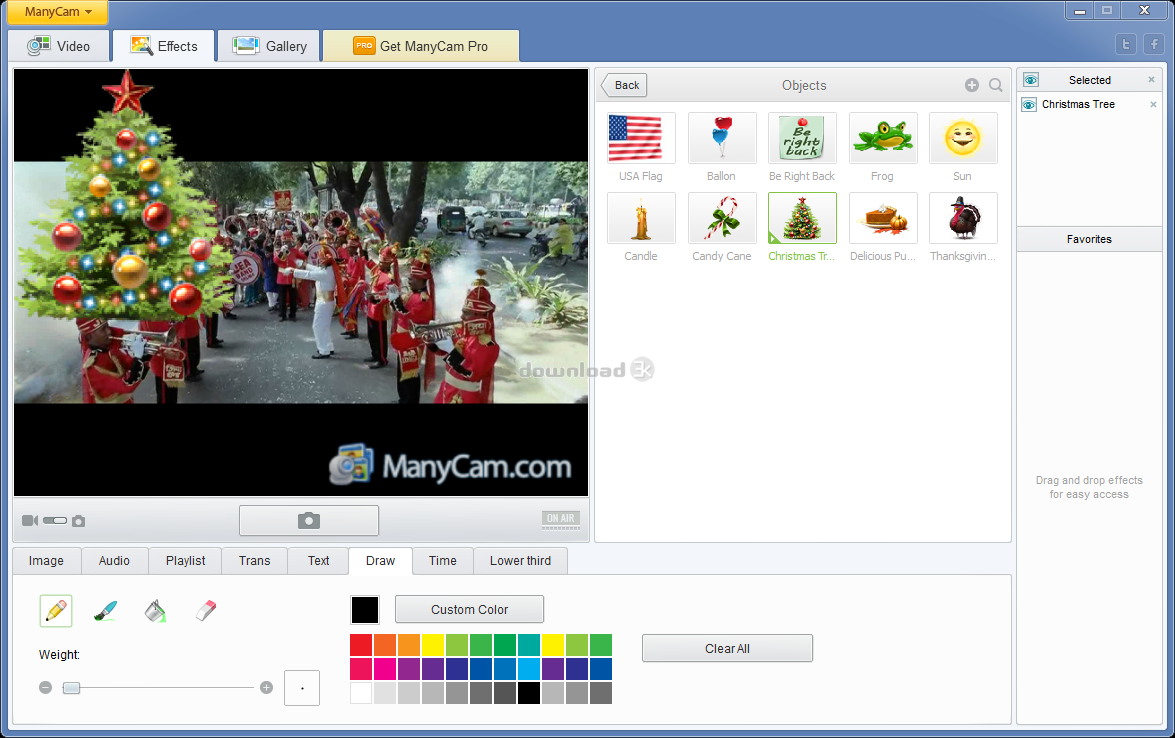The height and width of the screenshot is (738, 1175).
Task: Switch to the Video tab
Action: pyautogui.click(x=59, y=46)
